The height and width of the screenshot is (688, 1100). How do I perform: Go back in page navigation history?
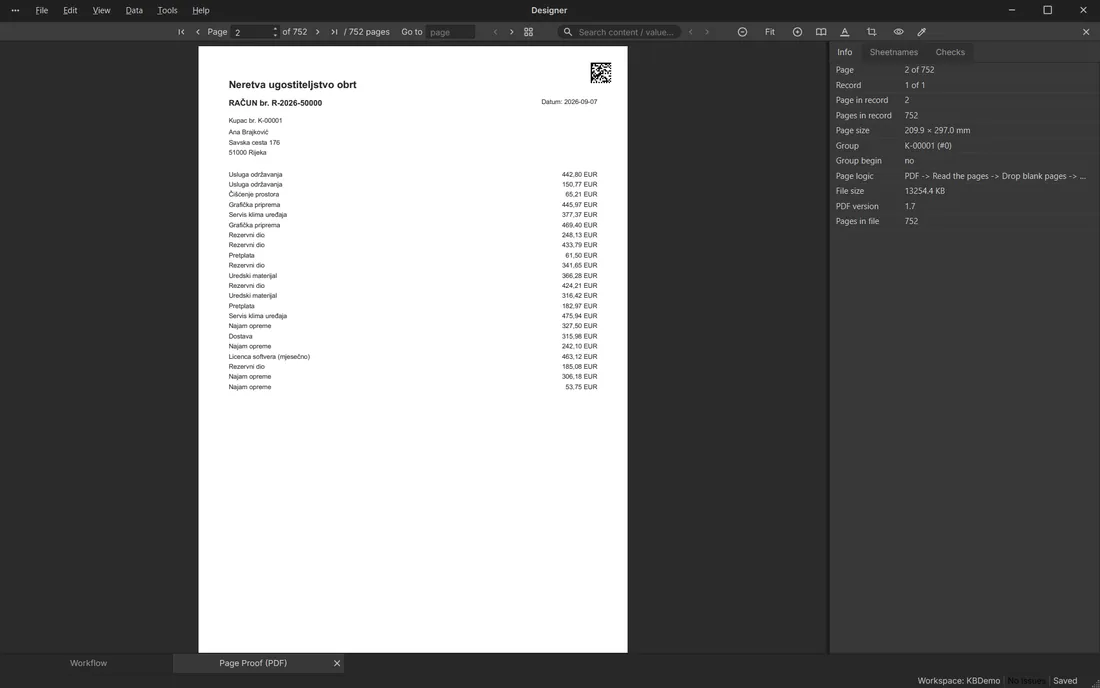[495, 32]
